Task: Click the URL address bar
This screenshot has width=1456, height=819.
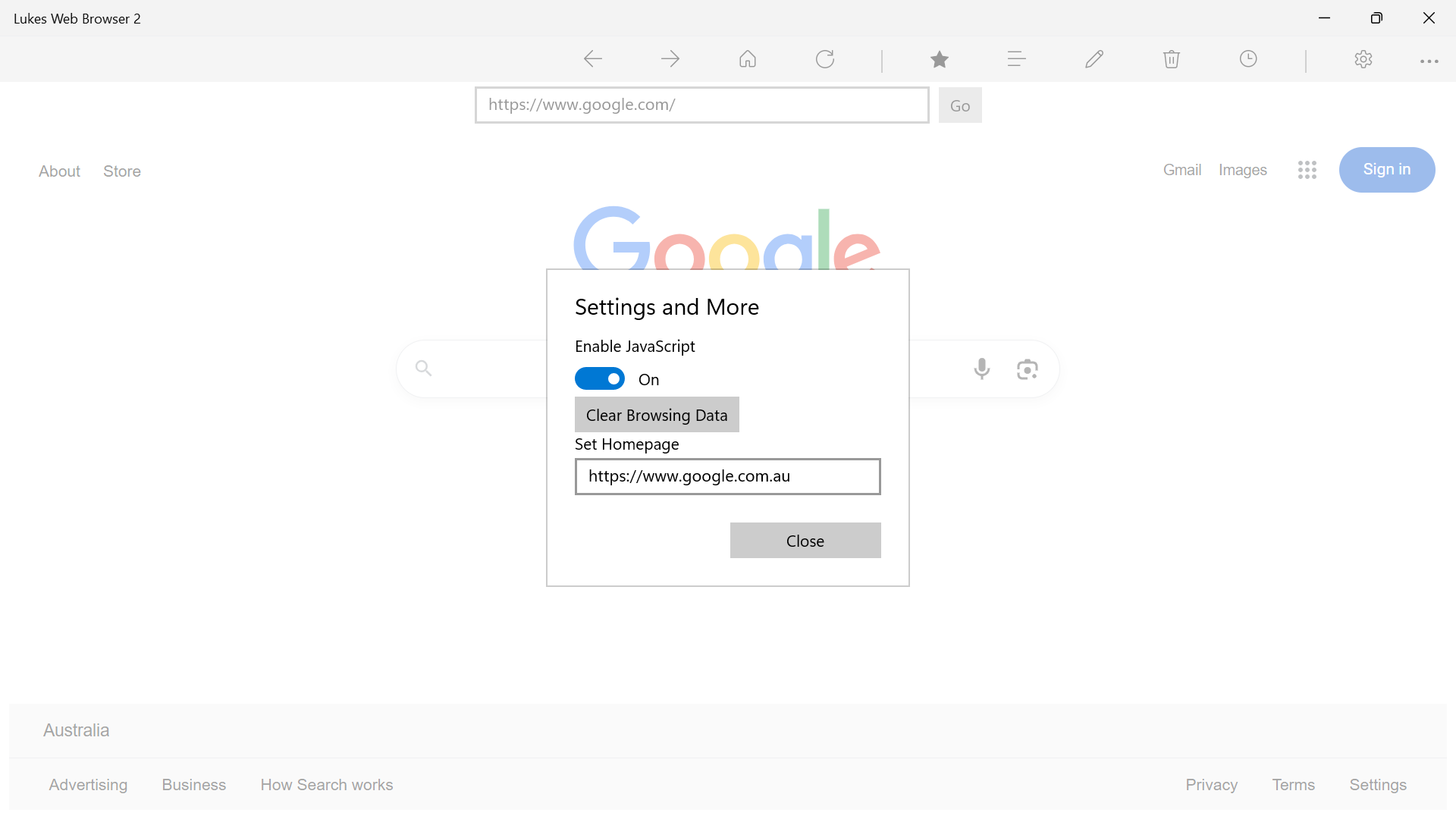Action: (702, 105)
